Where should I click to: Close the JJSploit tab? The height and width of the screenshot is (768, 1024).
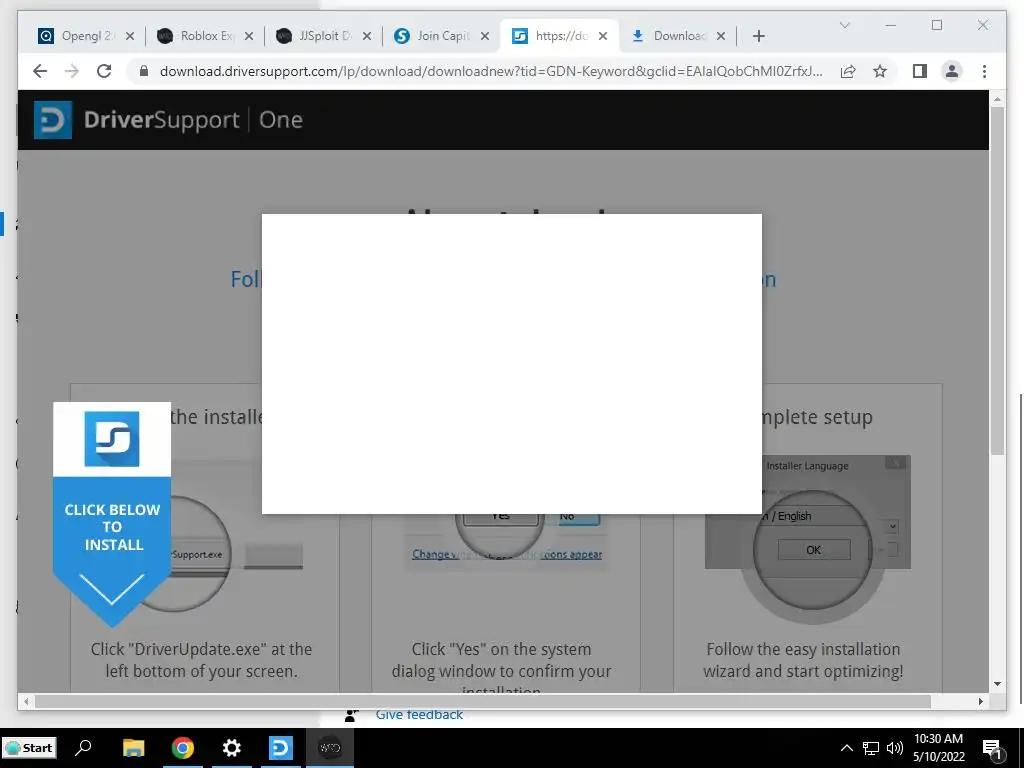coord(367,36)
